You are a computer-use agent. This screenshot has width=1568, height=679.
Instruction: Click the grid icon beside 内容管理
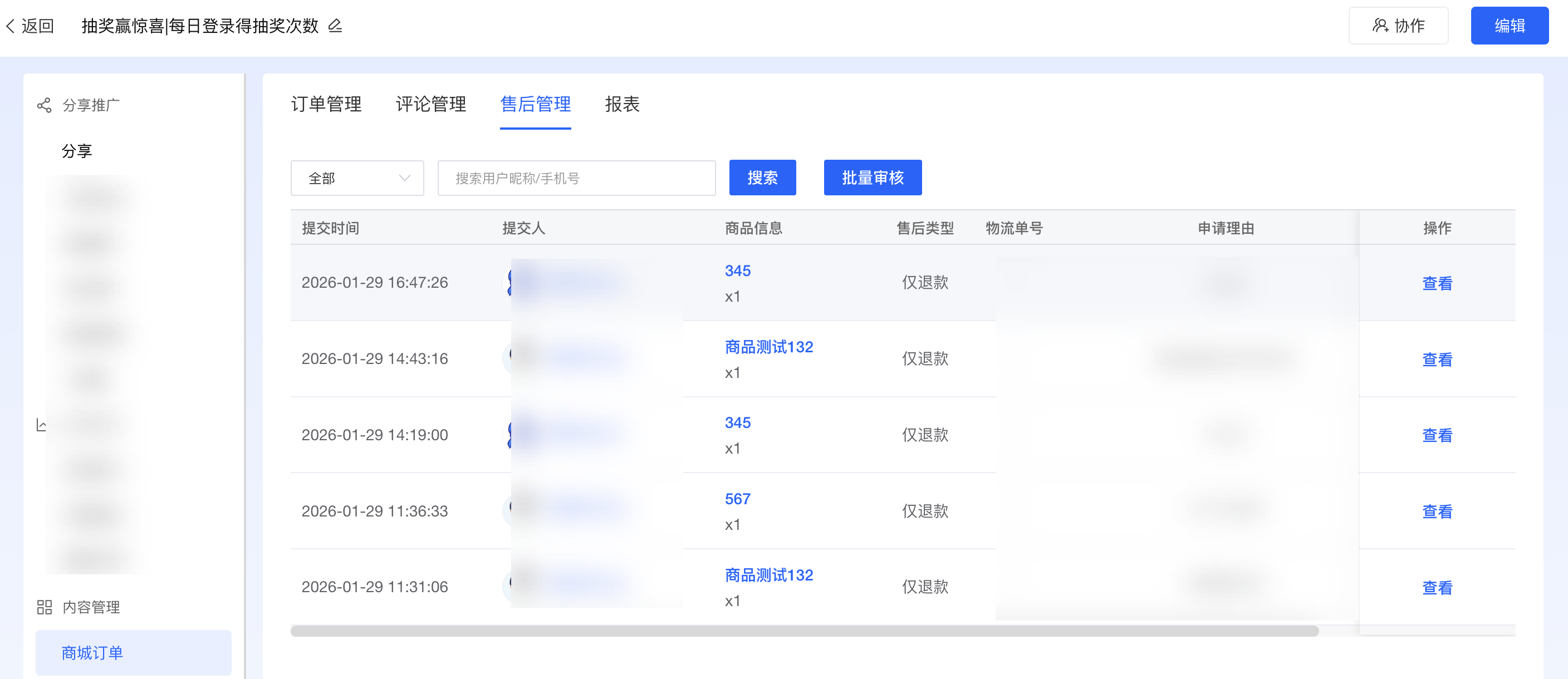coord(44,607)
